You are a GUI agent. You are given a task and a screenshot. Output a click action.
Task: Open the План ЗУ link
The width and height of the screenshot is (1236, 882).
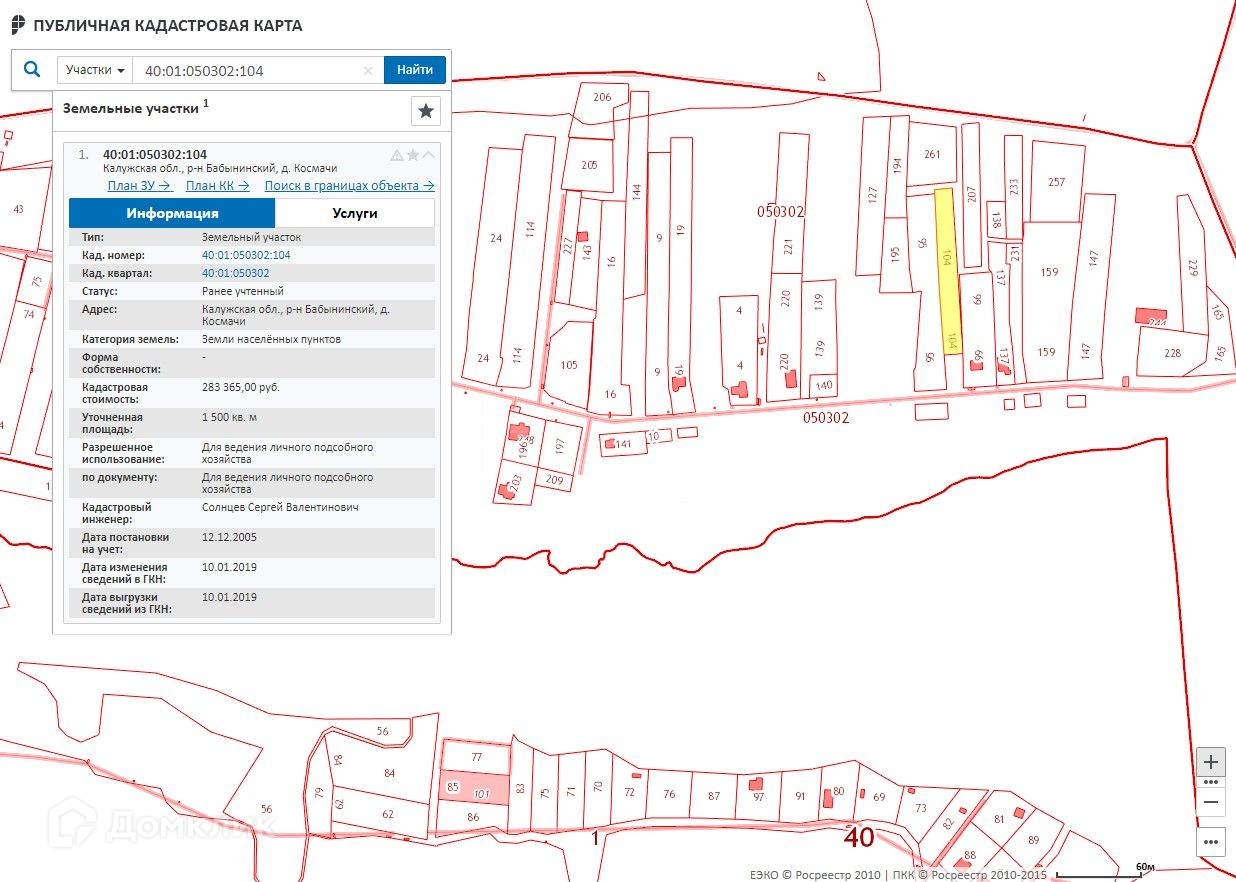pyautogui.click(x=140, y=186)
